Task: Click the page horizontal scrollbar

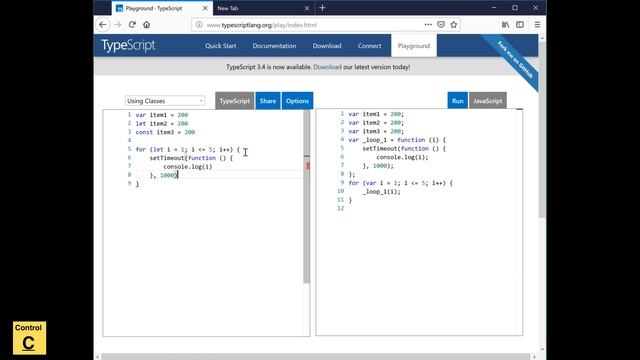Action: [315, 357]
